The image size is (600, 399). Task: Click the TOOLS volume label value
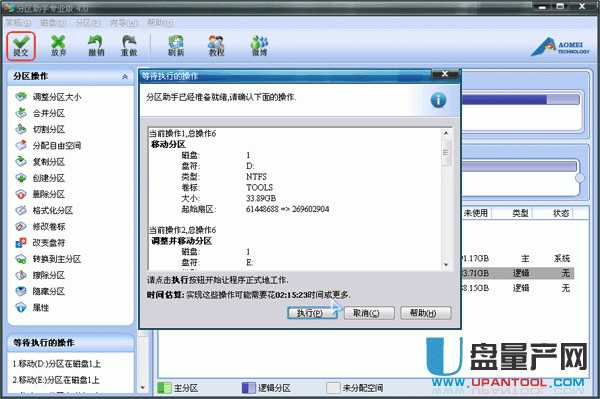pyautogui.click(x=259, y=187)
